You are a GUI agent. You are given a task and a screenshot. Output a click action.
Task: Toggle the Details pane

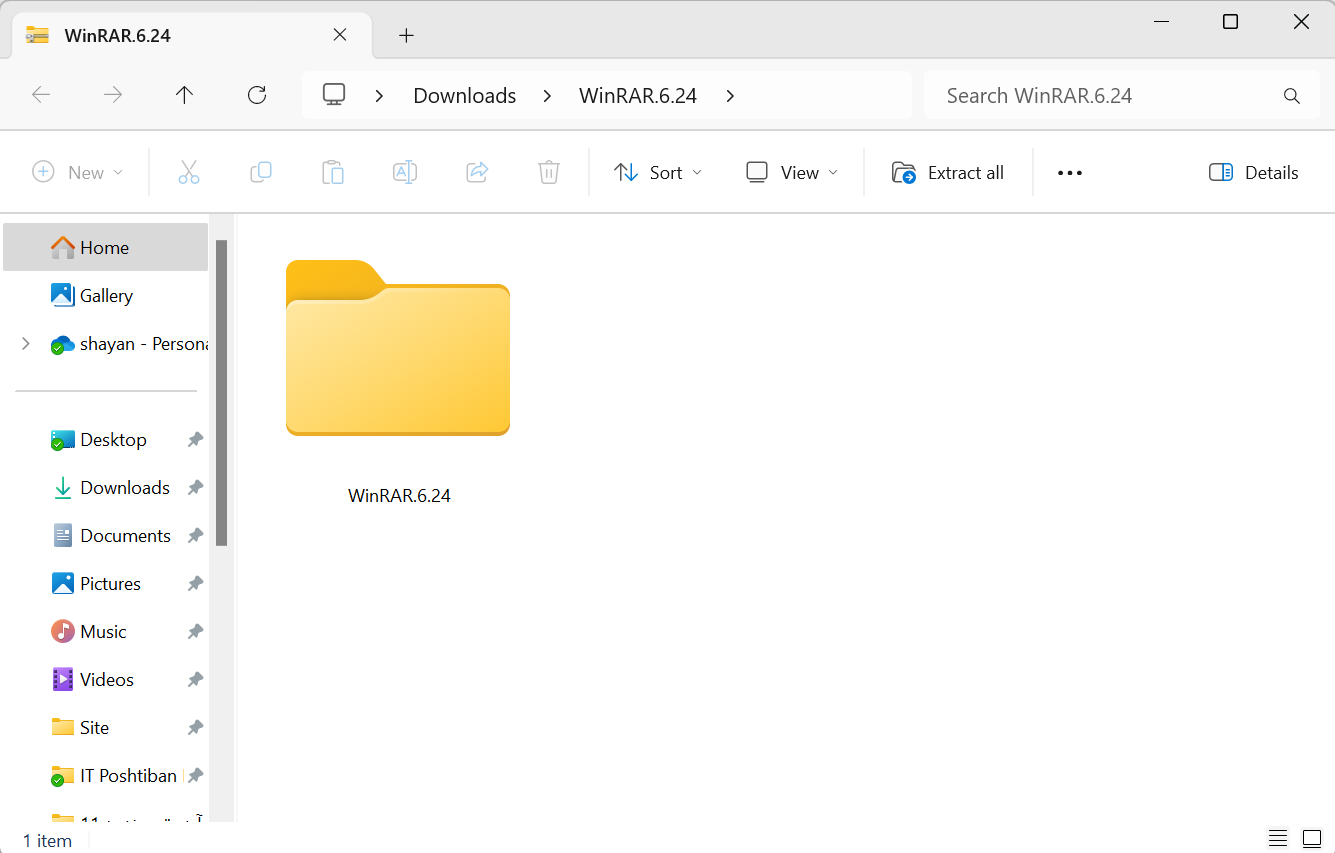1253,172
